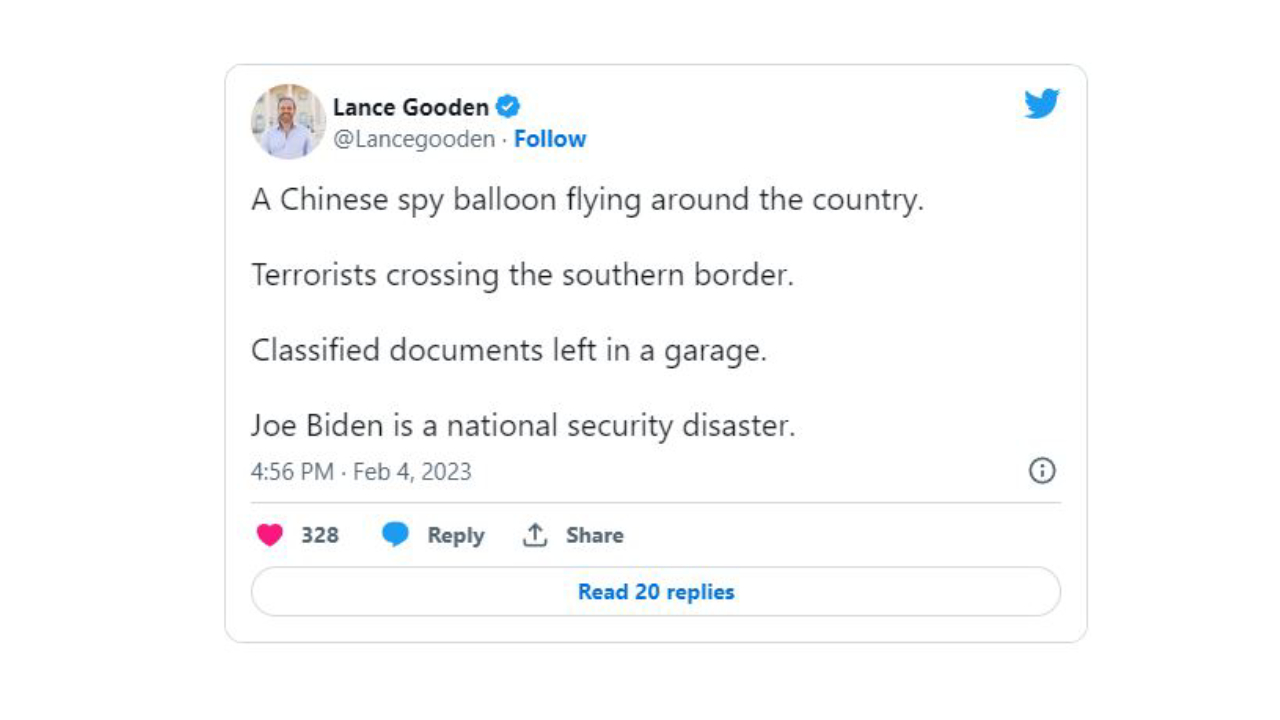Viewport: 1280px width, 720px height.
Task: Click the 4:56 PM time text
Action: pyautogui.click(x=292, y=472)
